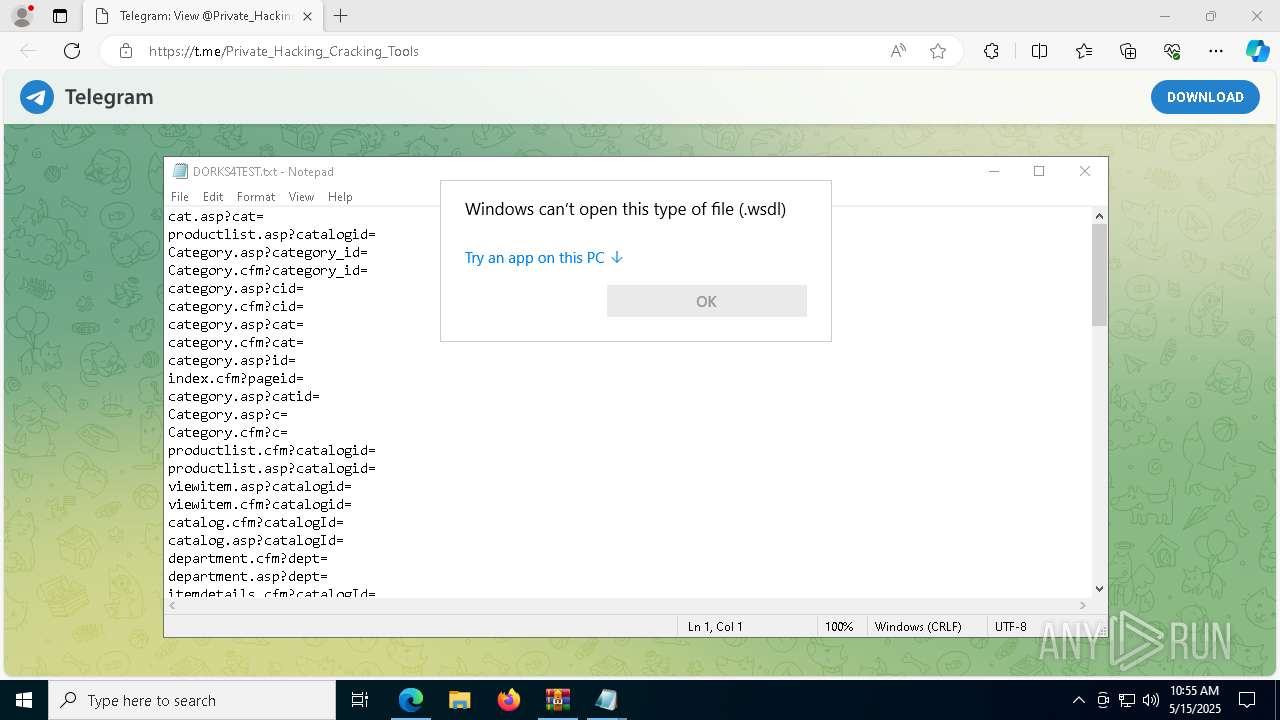The width and height of the screenshot is (1280, 720).
Task: Click Notepad vertical scrollbar up arrow
Action: click(x=1099, y=216)
